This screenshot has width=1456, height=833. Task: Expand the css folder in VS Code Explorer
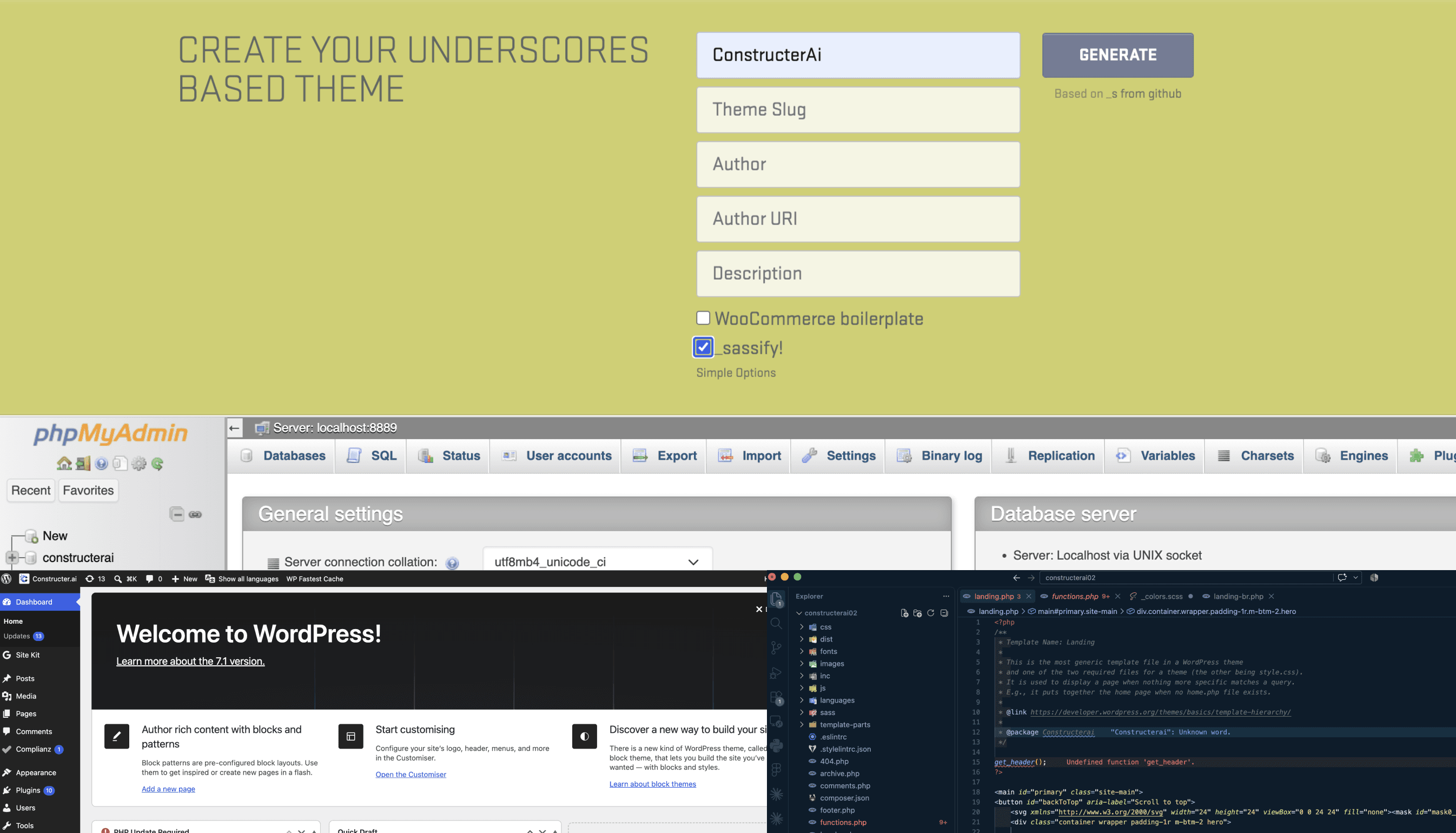tap(802, 626)
